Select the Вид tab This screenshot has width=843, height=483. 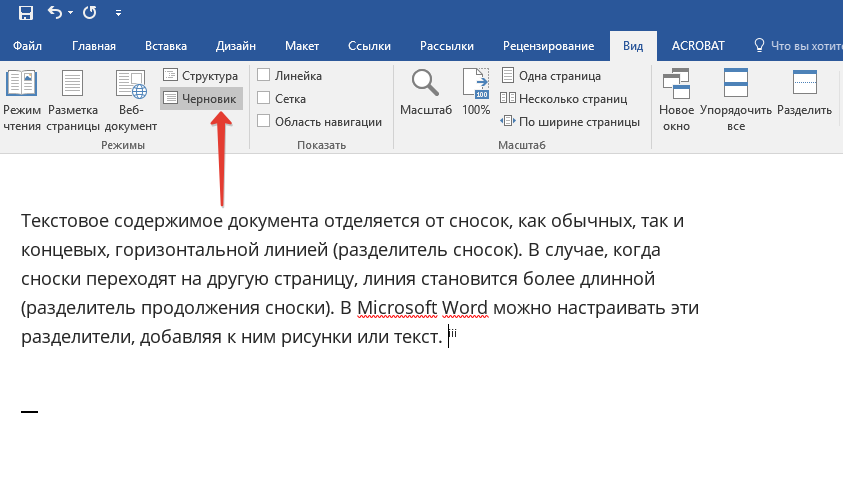pos(633,46)
